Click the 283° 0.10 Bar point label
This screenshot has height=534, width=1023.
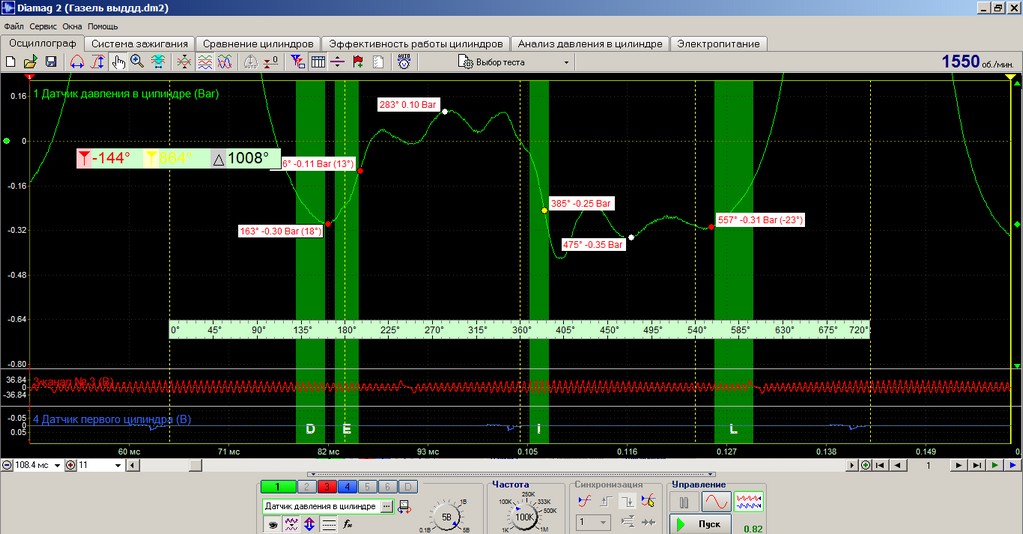(x=408, y=104)
